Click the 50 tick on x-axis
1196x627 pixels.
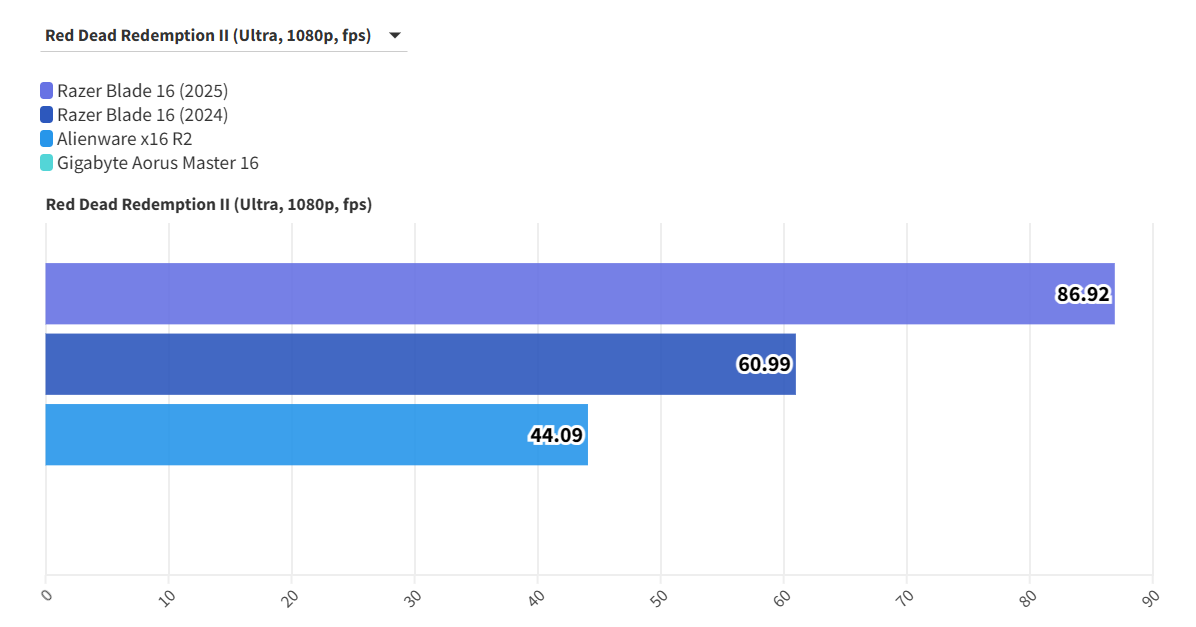658,598
